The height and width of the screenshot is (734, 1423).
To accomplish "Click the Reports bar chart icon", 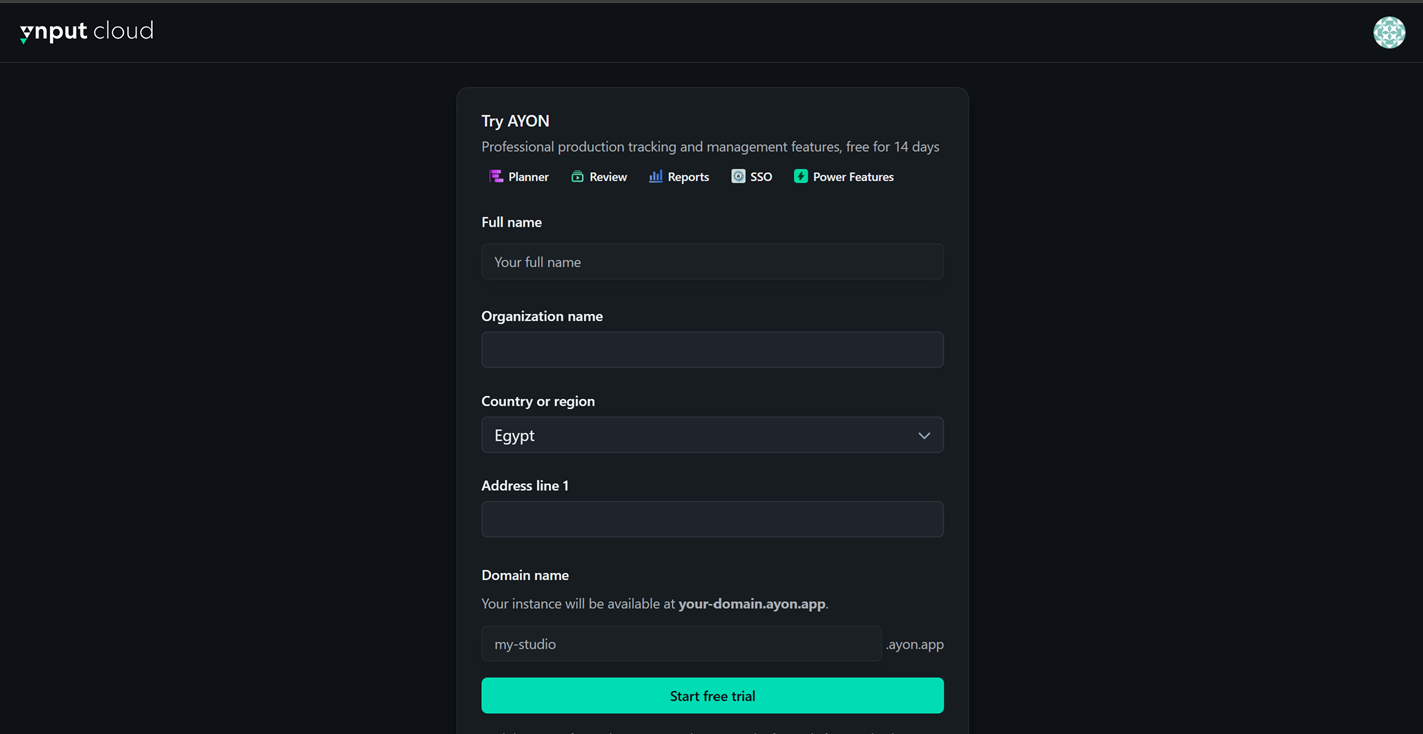I will (x=656, y=177).
